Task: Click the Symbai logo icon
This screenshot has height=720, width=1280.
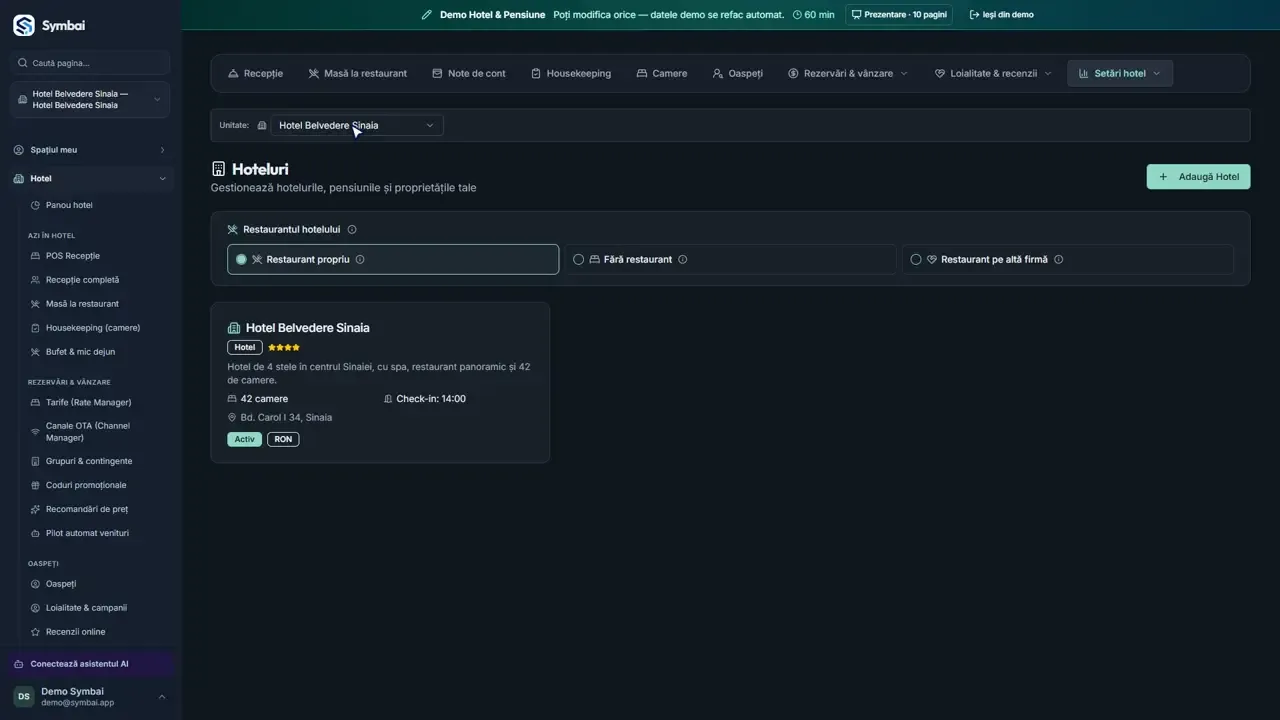Action: (23, 26)
